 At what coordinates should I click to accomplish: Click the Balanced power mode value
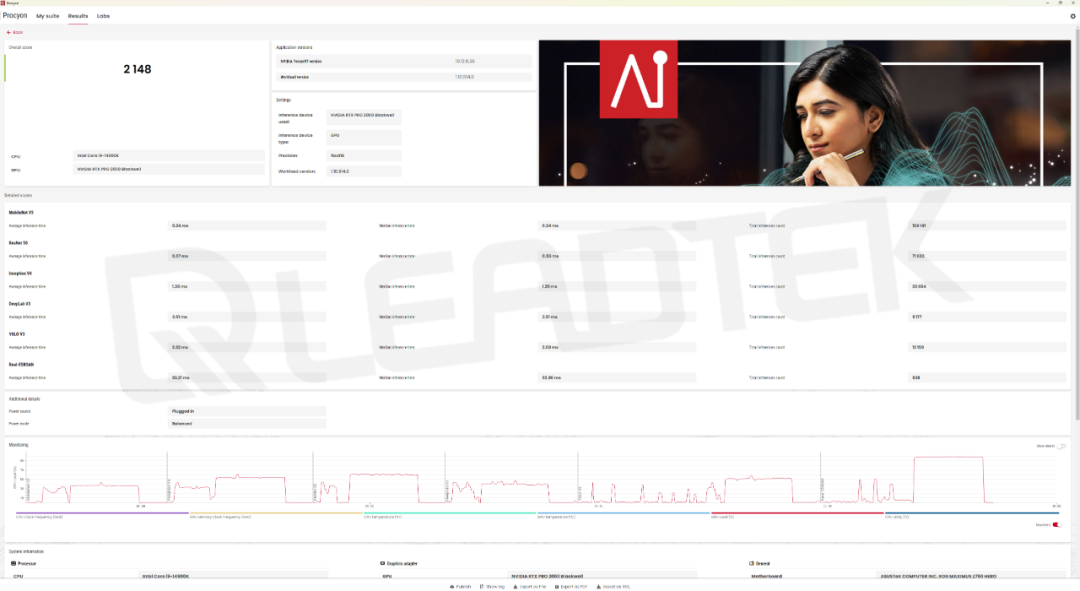pos(247,424)
